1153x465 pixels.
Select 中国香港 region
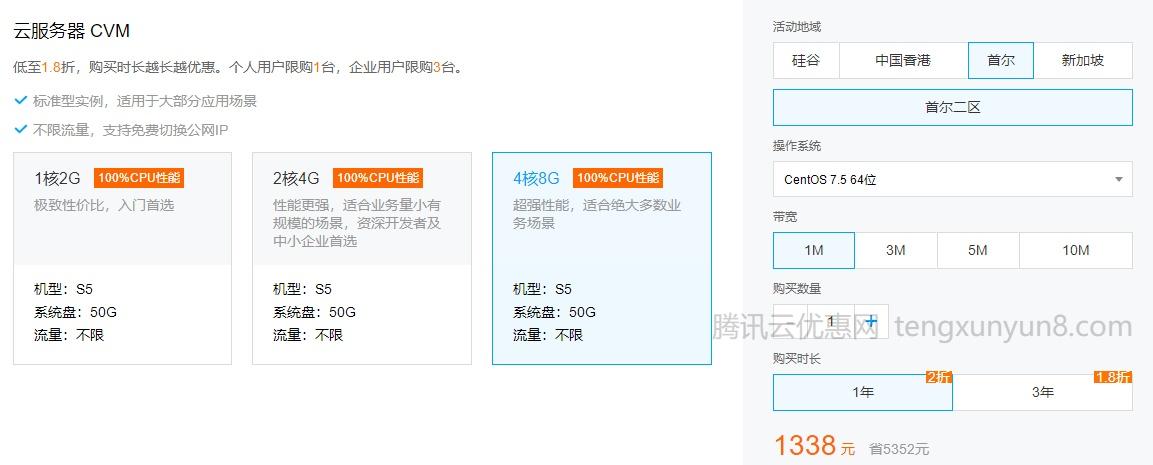(x=903, y=60)
